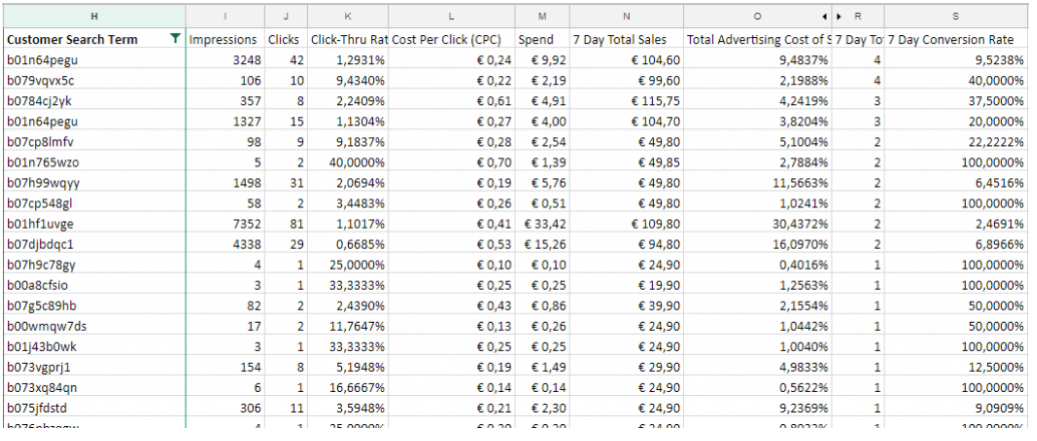The height and width of the screenshot is (441, 1037).
Task: Click the Cost Per Click (CPC) header cell
Action: click(451, 39)
